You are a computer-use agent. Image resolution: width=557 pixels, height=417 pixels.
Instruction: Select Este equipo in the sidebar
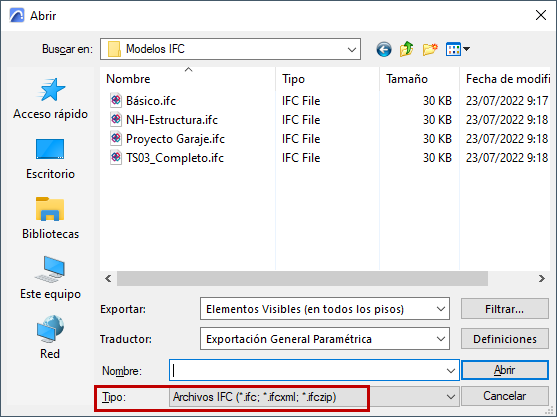pyautogui.click(x=50, y=278)
